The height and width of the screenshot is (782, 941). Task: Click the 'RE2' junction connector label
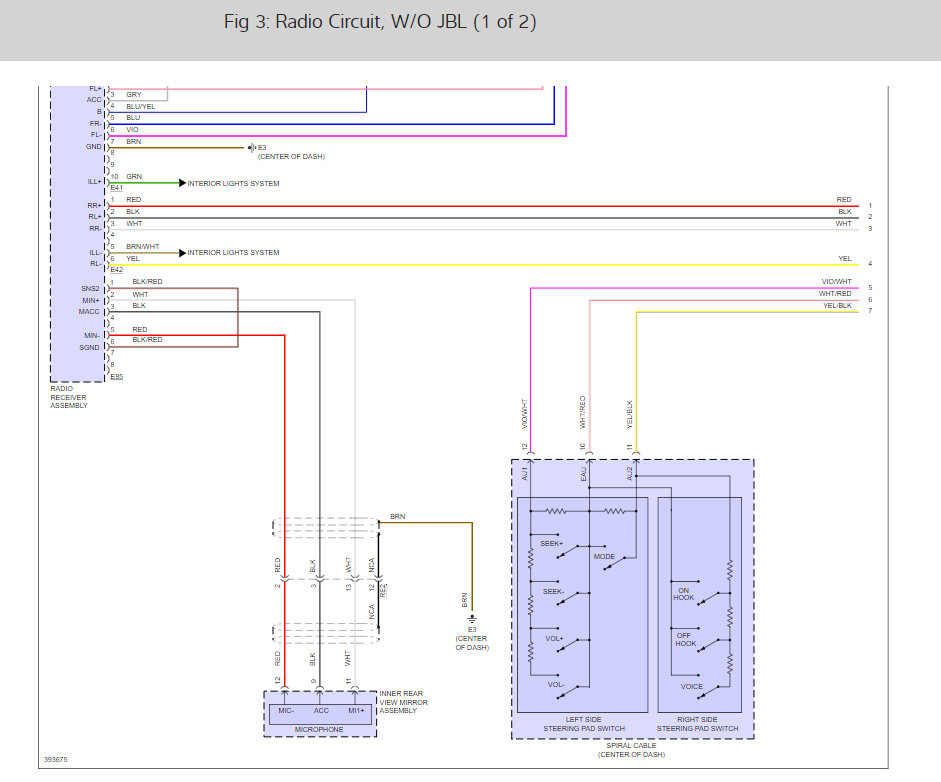383,590
